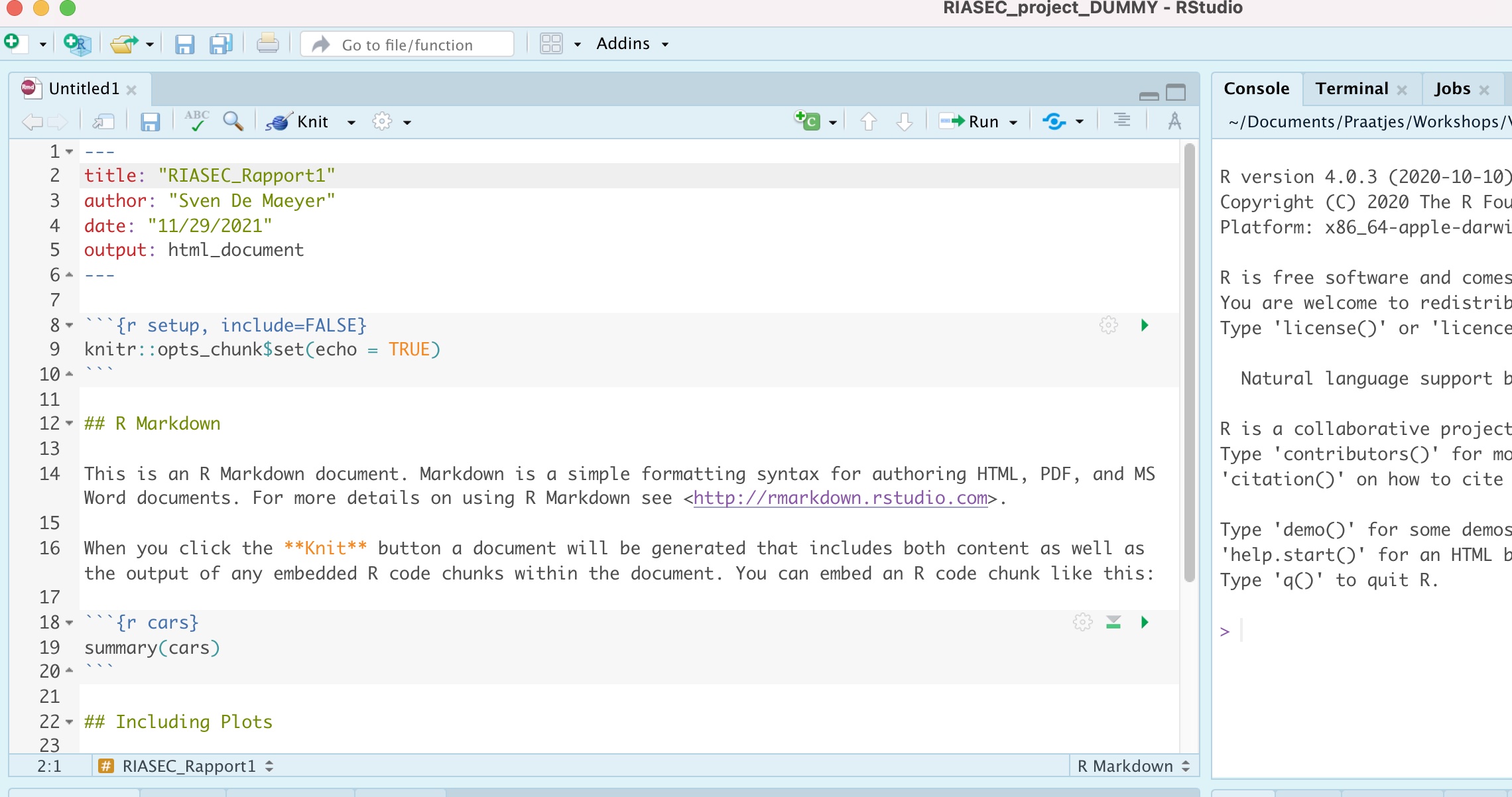Click the Open File folder icon

pos(124,44)
